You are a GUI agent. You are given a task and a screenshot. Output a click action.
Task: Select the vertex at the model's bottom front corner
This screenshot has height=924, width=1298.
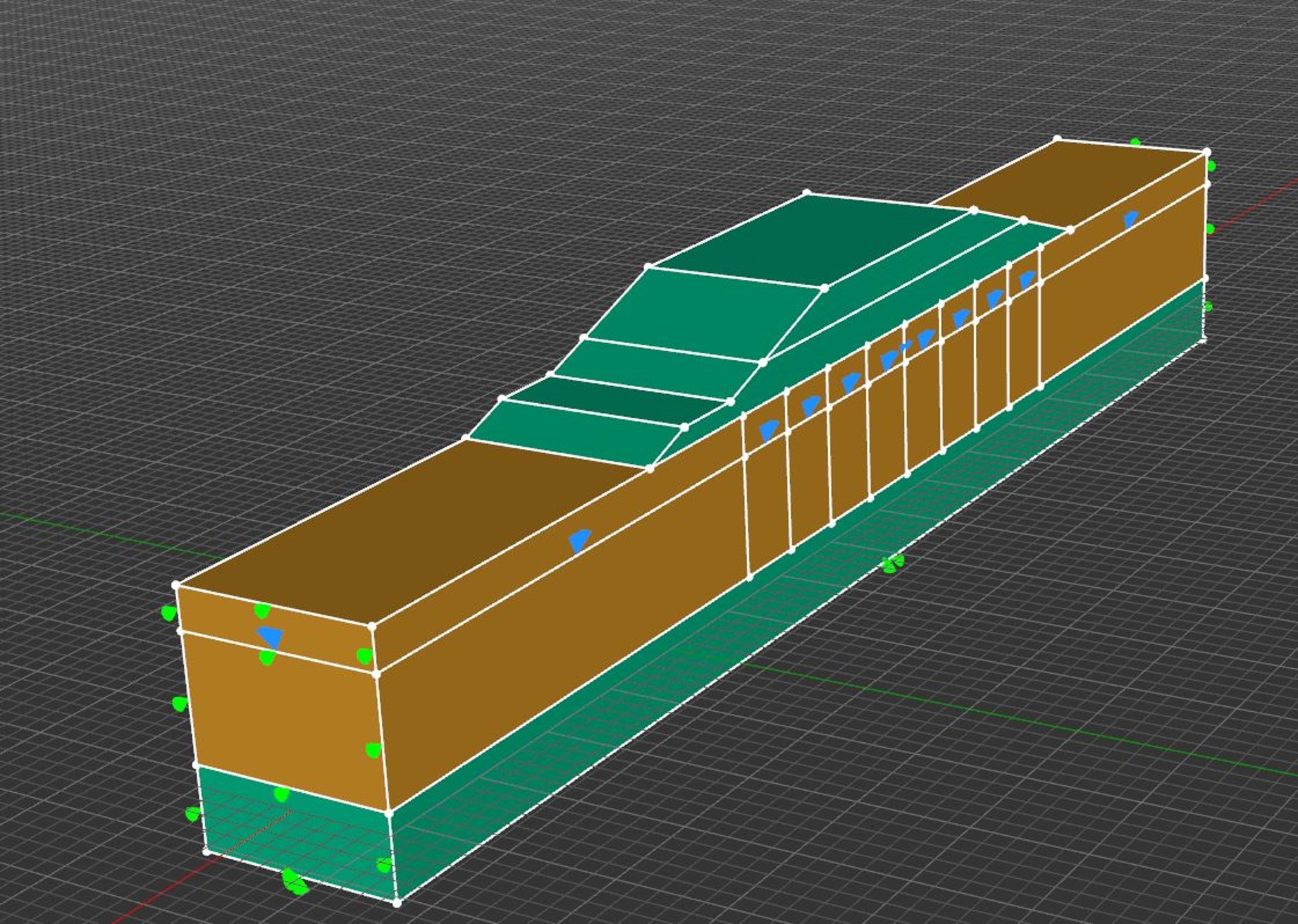[x=397, y=902]
